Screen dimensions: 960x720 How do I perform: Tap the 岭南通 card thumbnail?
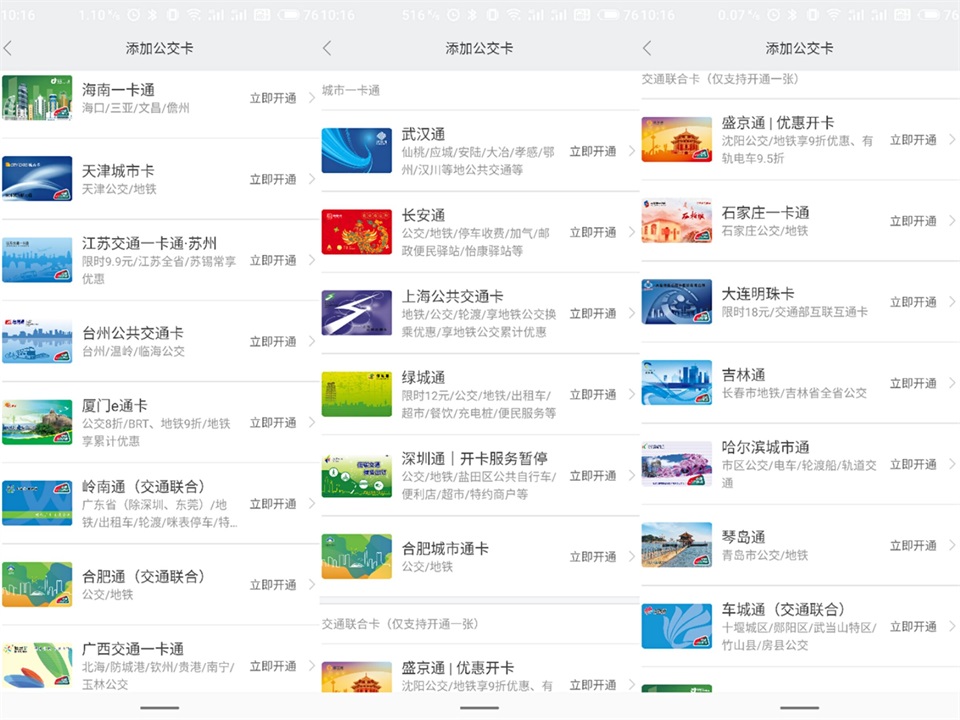tap(37, 503)
